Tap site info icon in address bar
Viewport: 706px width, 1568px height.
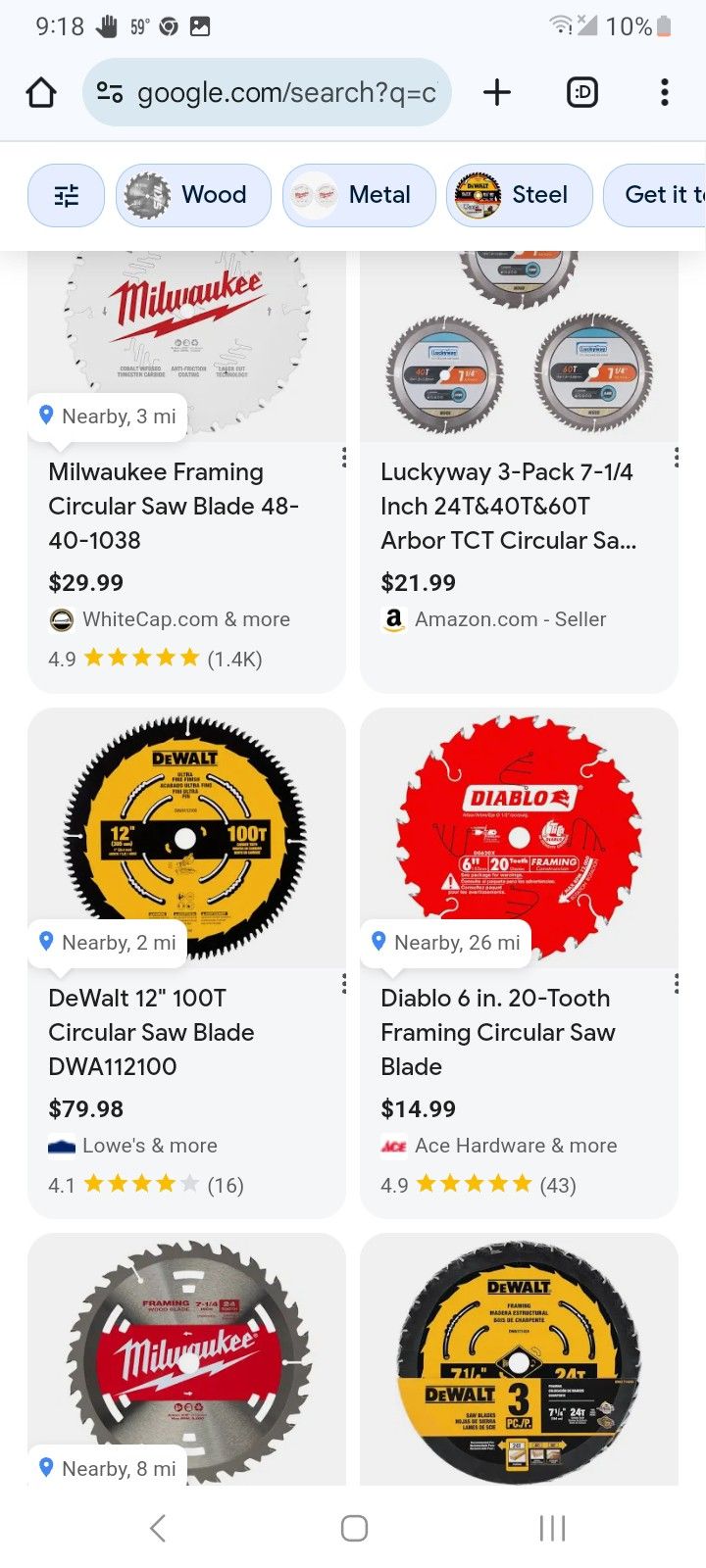click(110, 93)
